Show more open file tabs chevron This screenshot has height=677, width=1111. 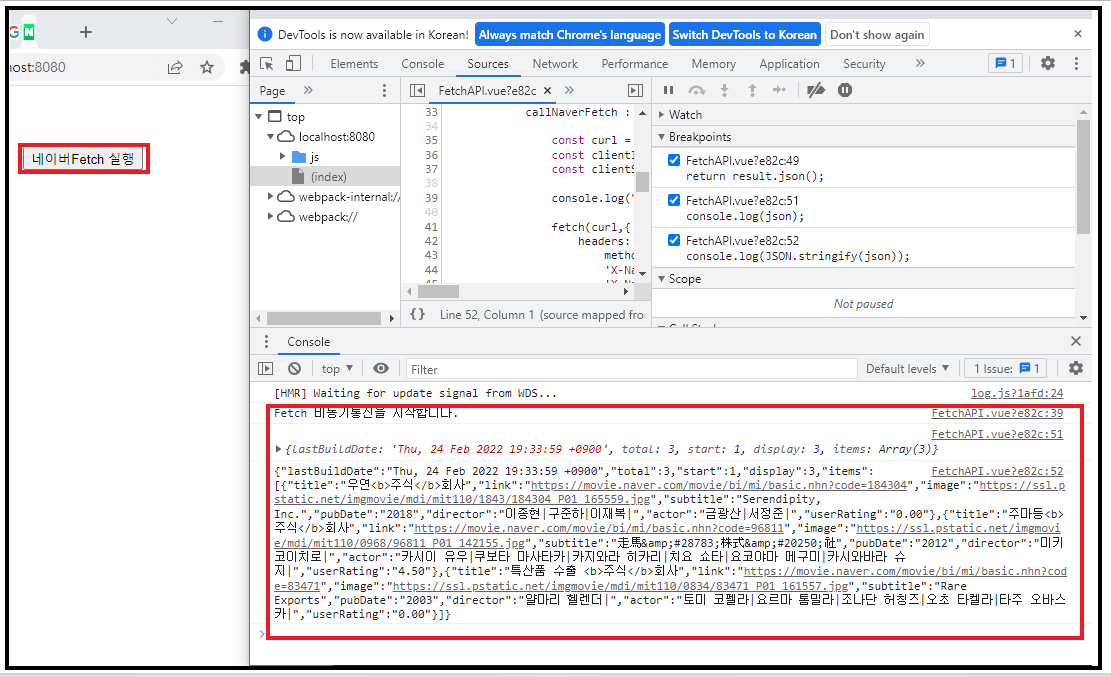[569, 90]
